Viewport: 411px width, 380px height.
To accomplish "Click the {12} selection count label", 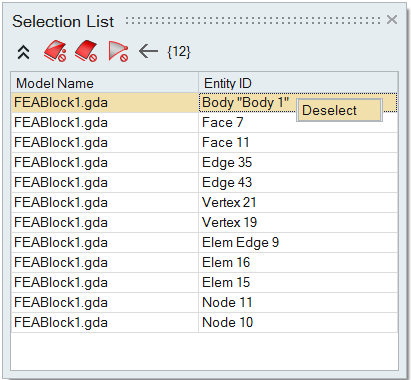I will pos(179,52).
